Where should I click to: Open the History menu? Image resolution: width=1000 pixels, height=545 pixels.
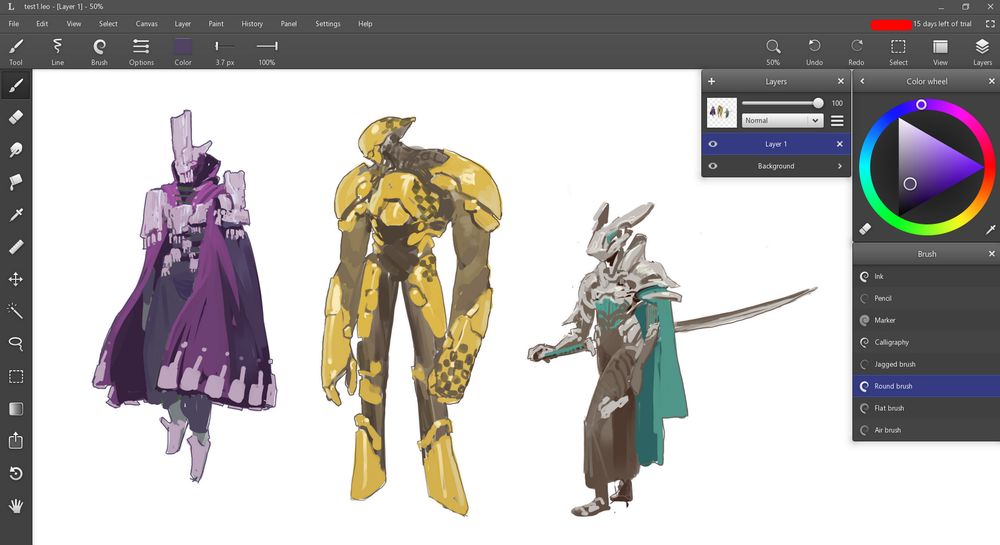252,24
